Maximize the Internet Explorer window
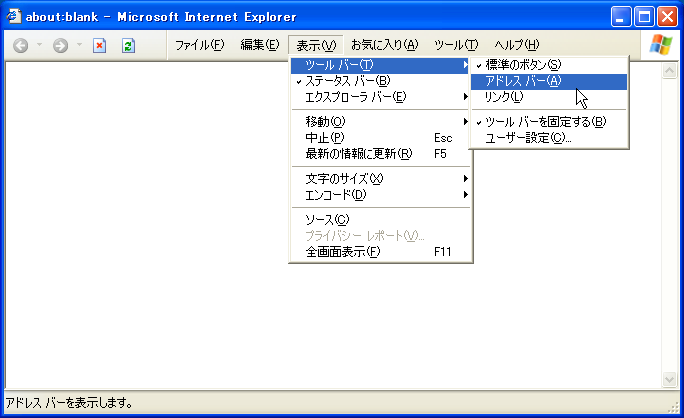 [644, 17]
